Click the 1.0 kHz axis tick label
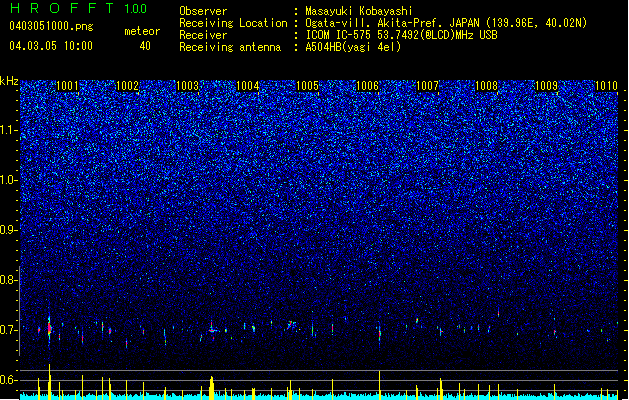The height and width of the screenshot is (400, 629). click(x=9, y=180)
